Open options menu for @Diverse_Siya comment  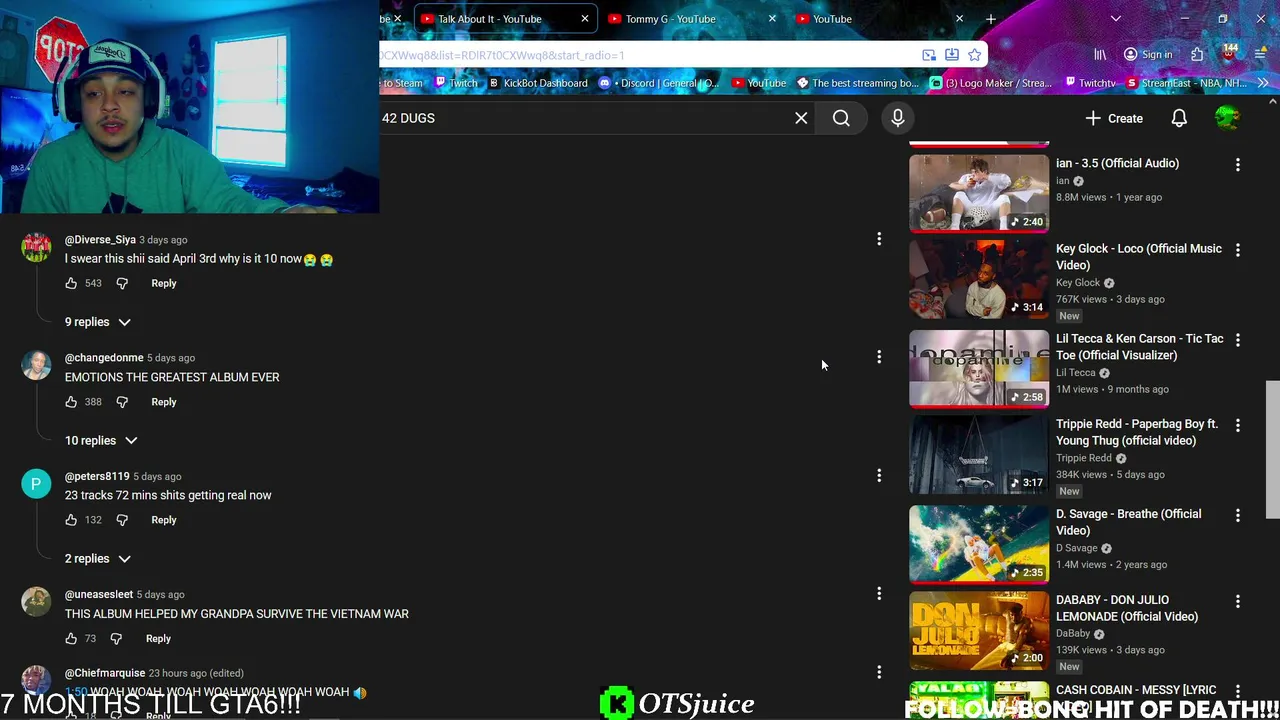pyautogui.click(x=879, y=239)
